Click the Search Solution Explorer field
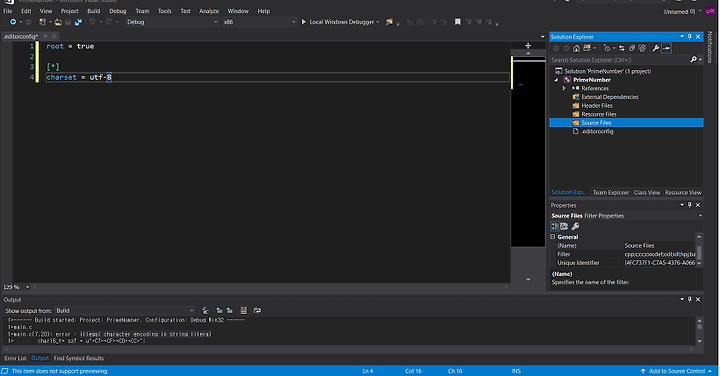720x376 pixels. point(619,60)
